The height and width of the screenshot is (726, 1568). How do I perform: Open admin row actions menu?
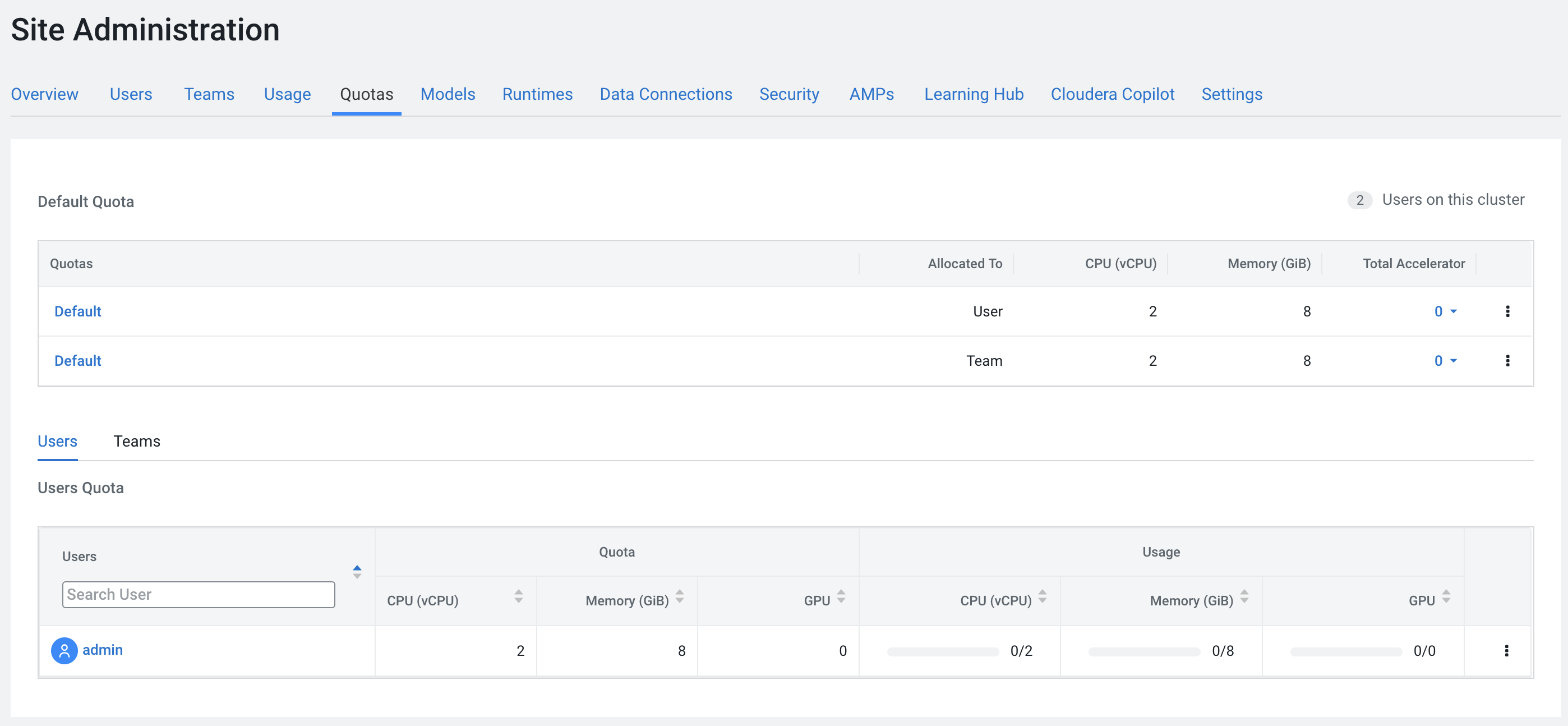pyautogui.click(x=1506, y=650)
